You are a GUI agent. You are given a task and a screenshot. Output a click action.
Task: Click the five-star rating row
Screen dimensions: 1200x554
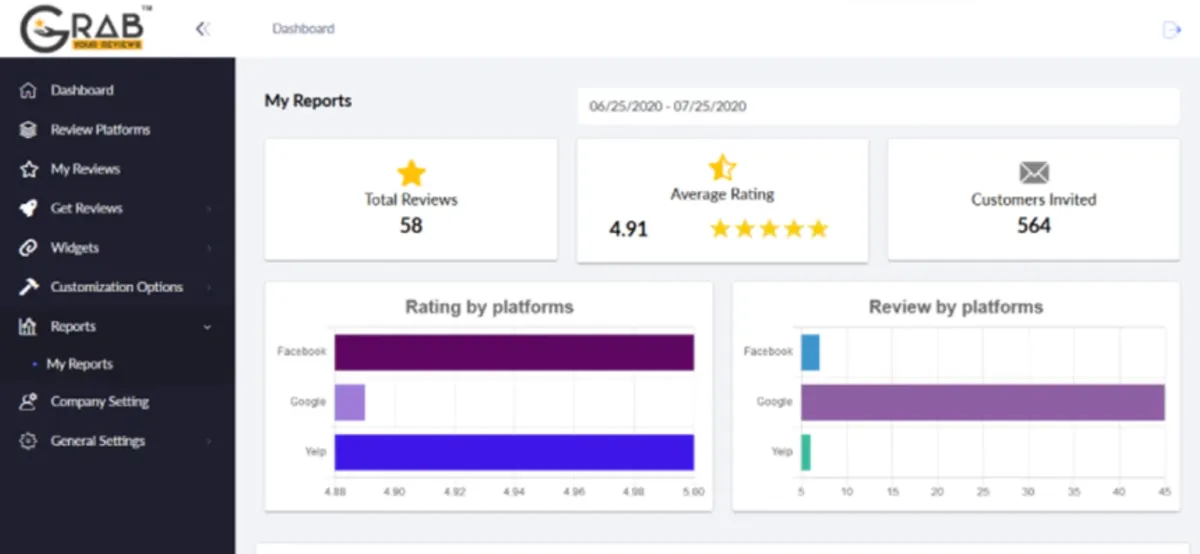(x=769, y=229)
